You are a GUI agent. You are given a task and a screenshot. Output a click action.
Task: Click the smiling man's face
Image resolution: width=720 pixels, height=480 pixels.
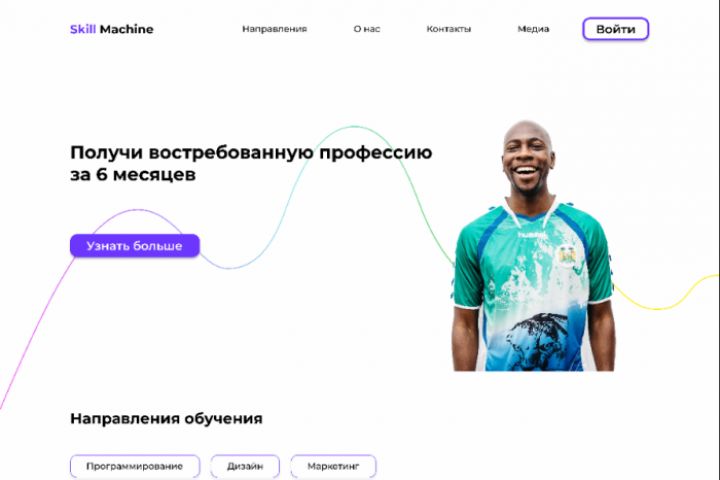tap(528, 160)
